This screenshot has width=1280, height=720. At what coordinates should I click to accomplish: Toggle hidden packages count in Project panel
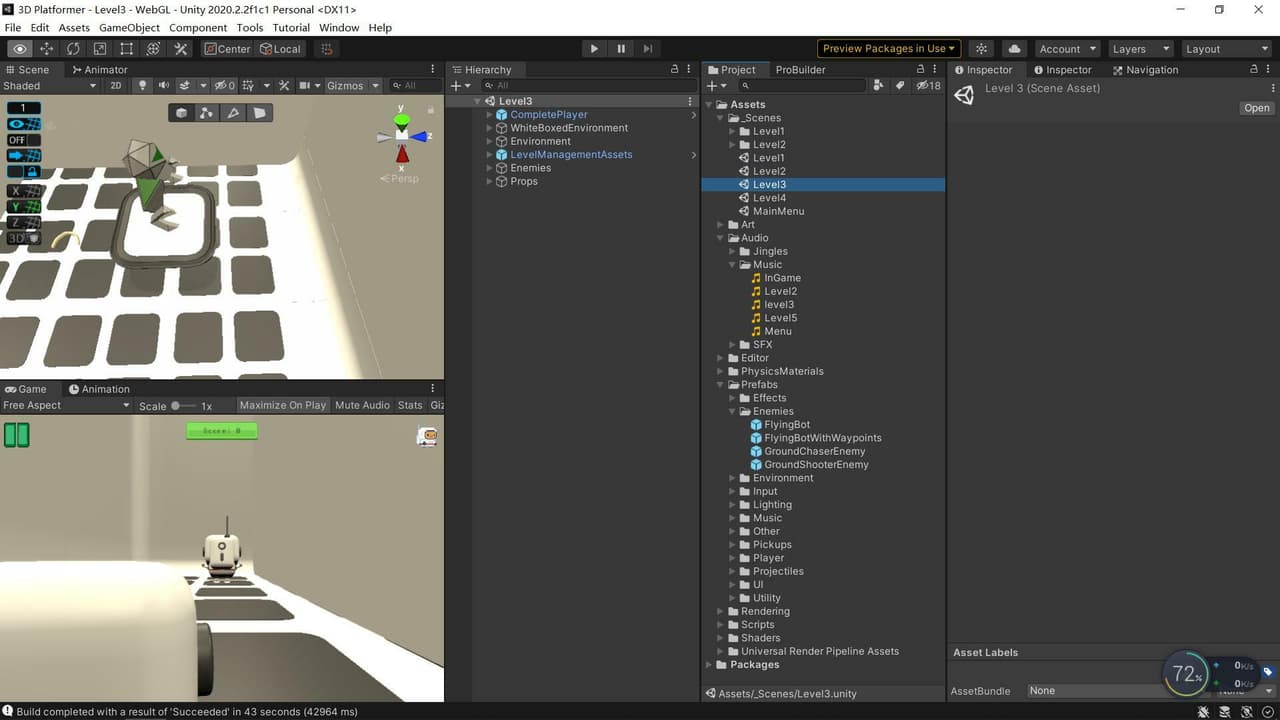[929, 85]
